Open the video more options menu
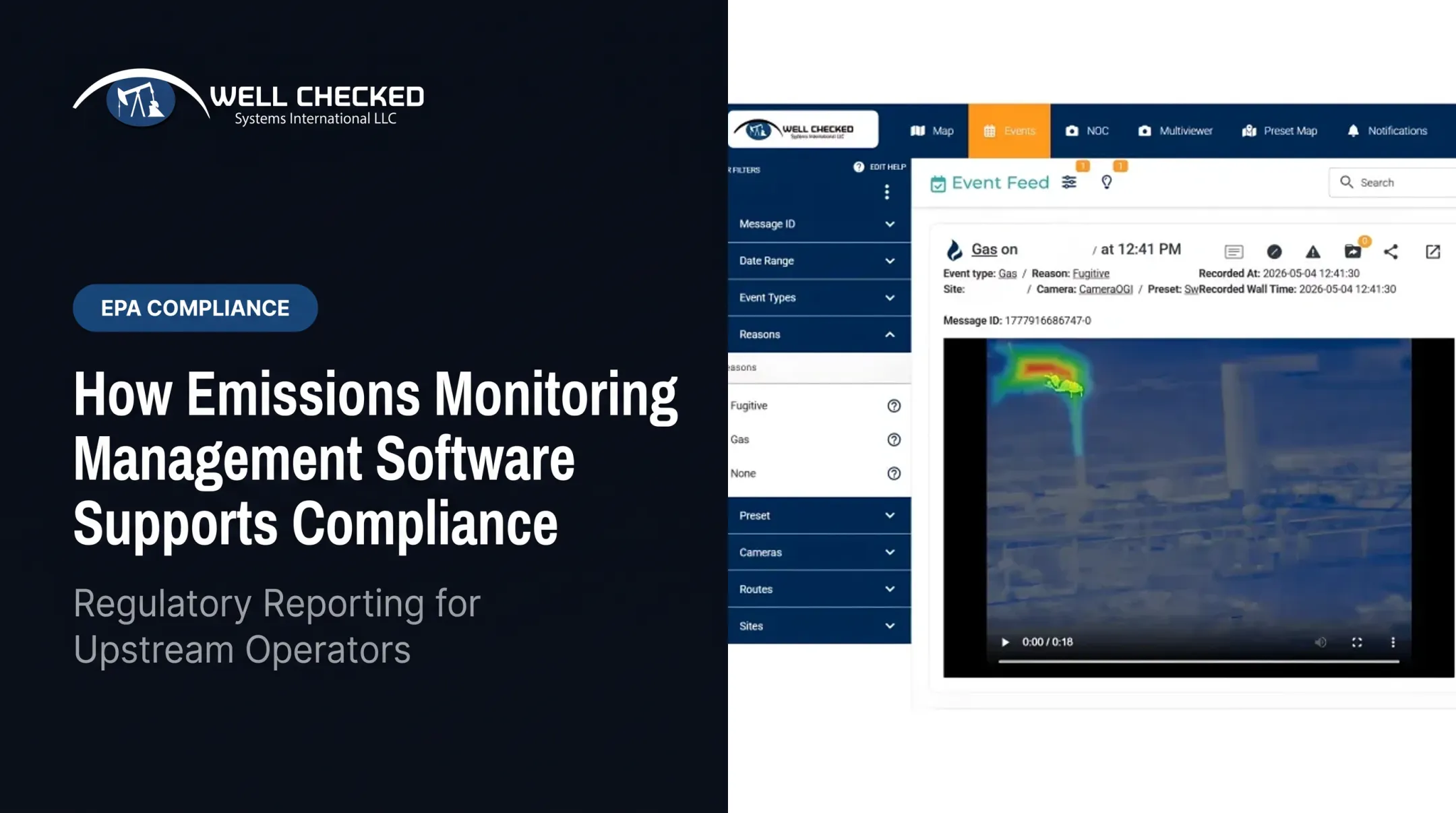1456x813 pixels. (x=1393, y=642)
